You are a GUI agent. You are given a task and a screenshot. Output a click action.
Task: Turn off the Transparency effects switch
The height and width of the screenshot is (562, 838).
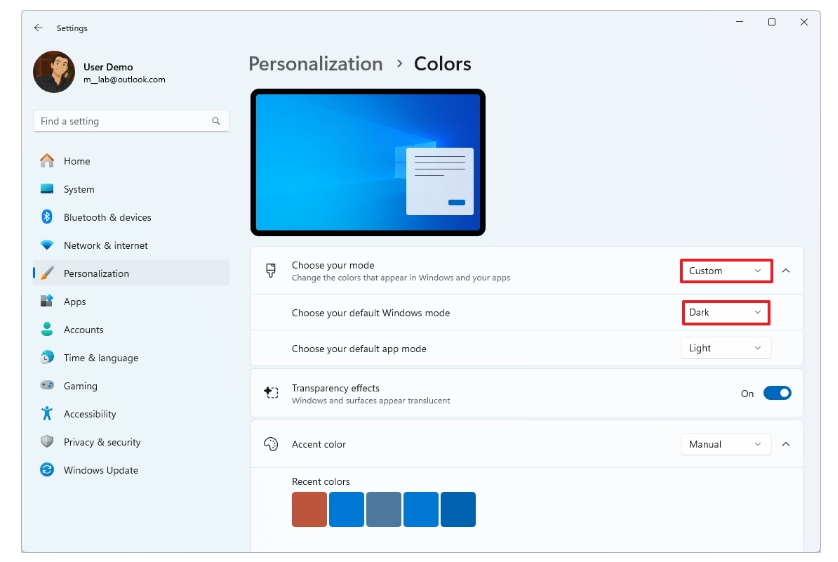[777, 393]
